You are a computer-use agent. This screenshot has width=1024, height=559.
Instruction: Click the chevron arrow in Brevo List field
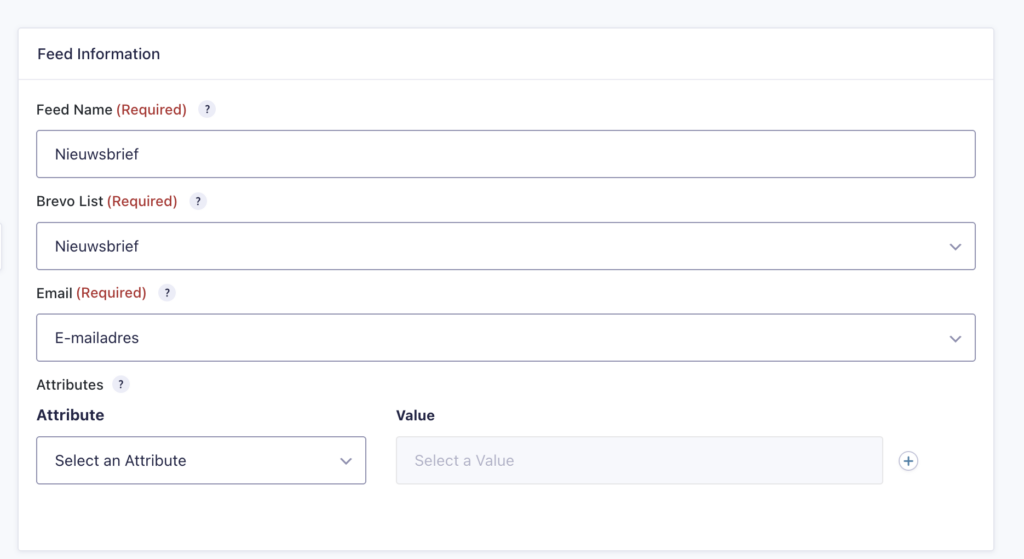[955, 247]
